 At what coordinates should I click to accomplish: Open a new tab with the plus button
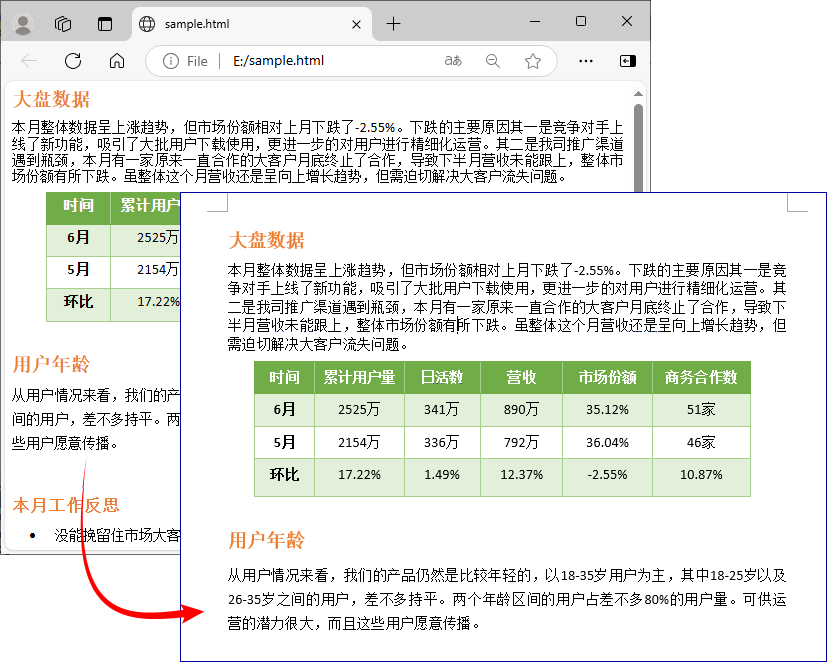point(391,22)
